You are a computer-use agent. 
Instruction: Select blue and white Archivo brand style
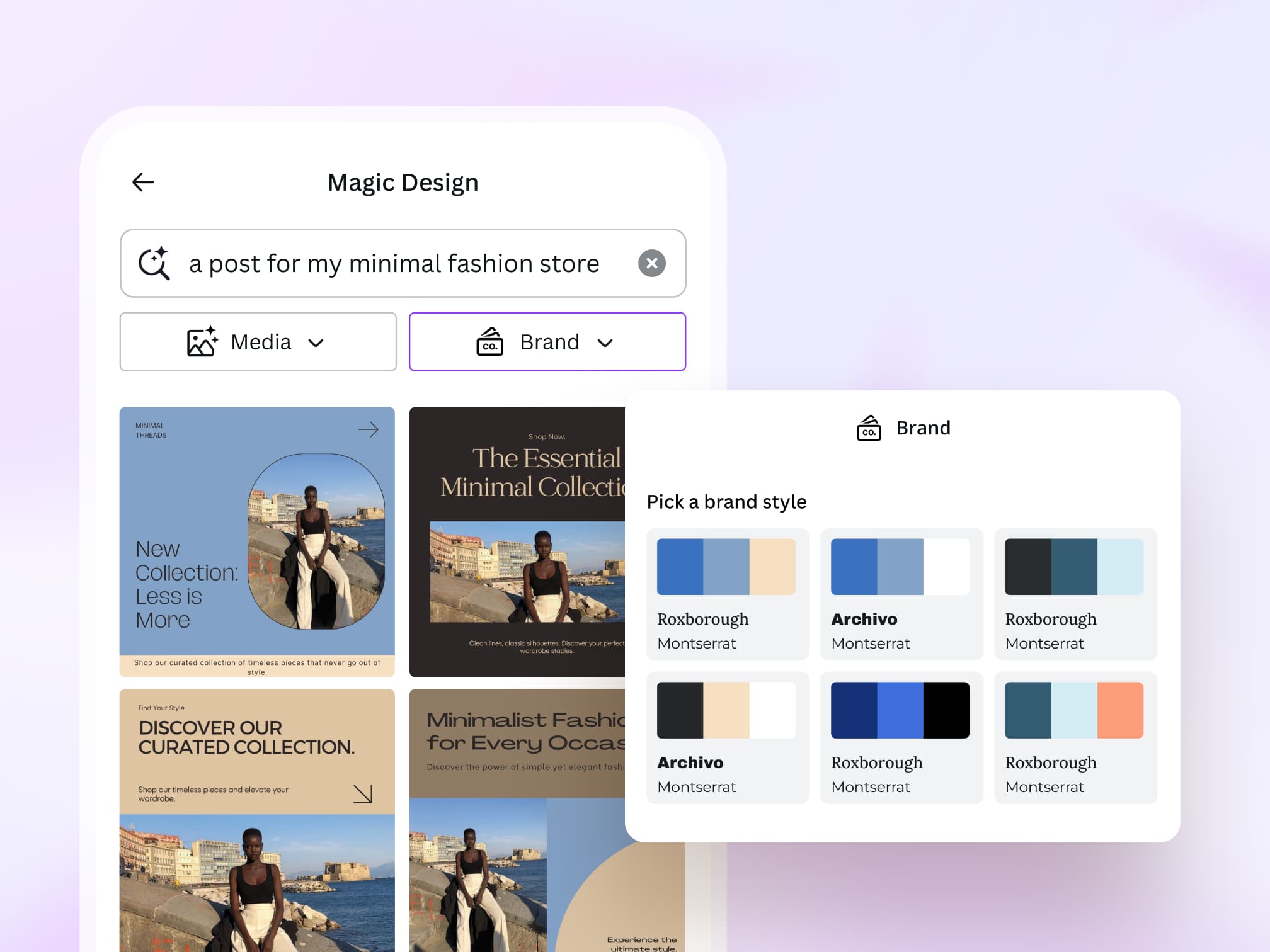pyautogui.click(x=901, y=594)
